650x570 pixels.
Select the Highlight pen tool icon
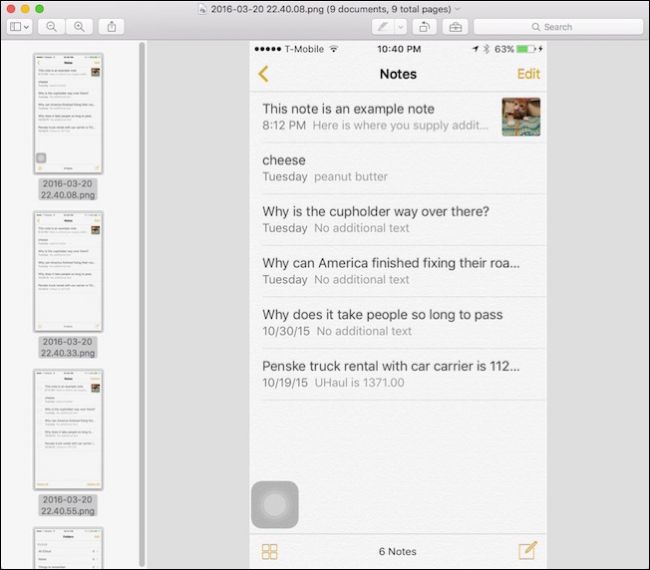tap(383, 27)
